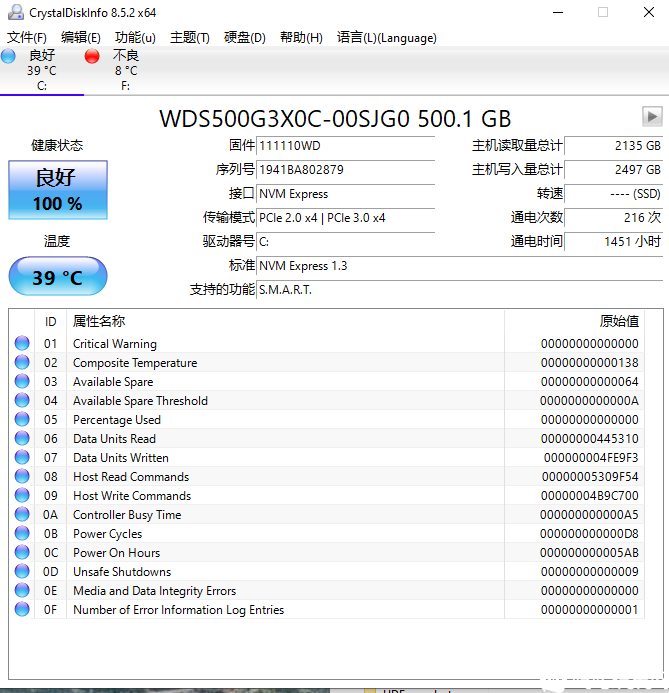Click status orb for Error Information Log Entries row
The height and width of the screenshot is (693, 669).
22,609
